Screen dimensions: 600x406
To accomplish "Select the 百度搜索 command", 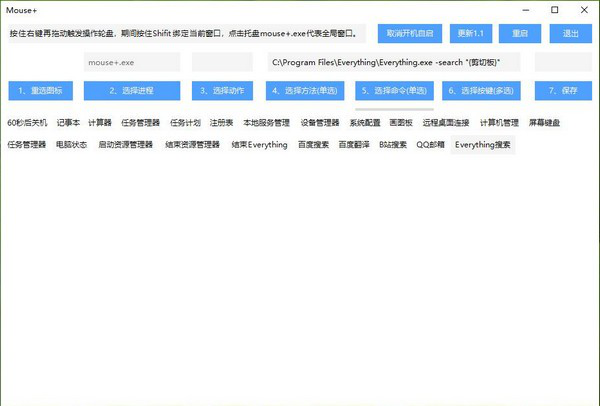I will click(313, 145).
